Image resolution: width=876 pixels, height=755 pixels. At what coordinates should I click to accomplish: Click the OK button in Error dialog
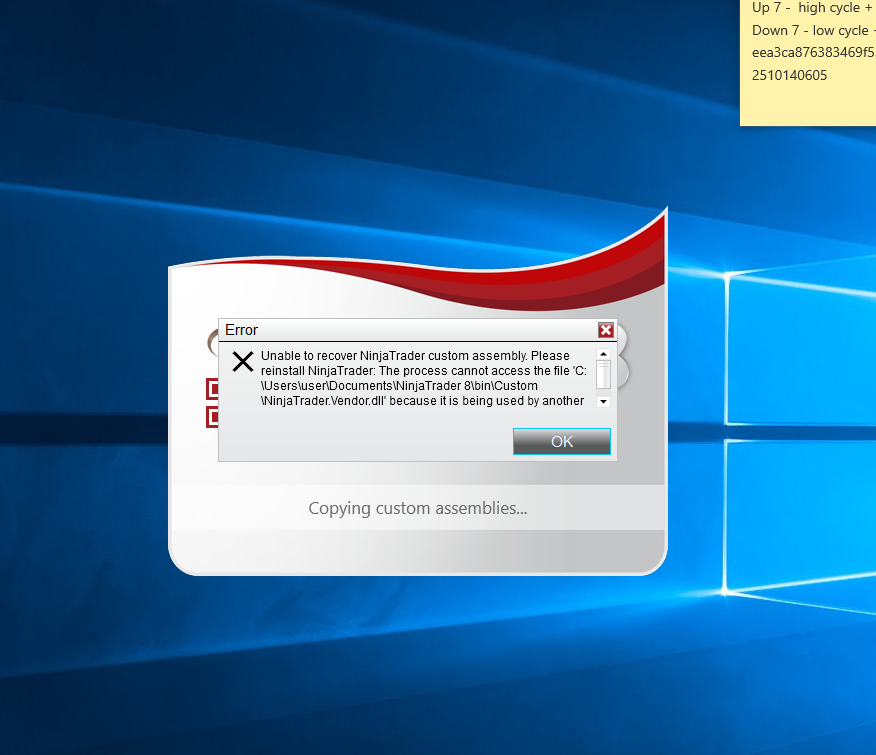tap(561, 441)
